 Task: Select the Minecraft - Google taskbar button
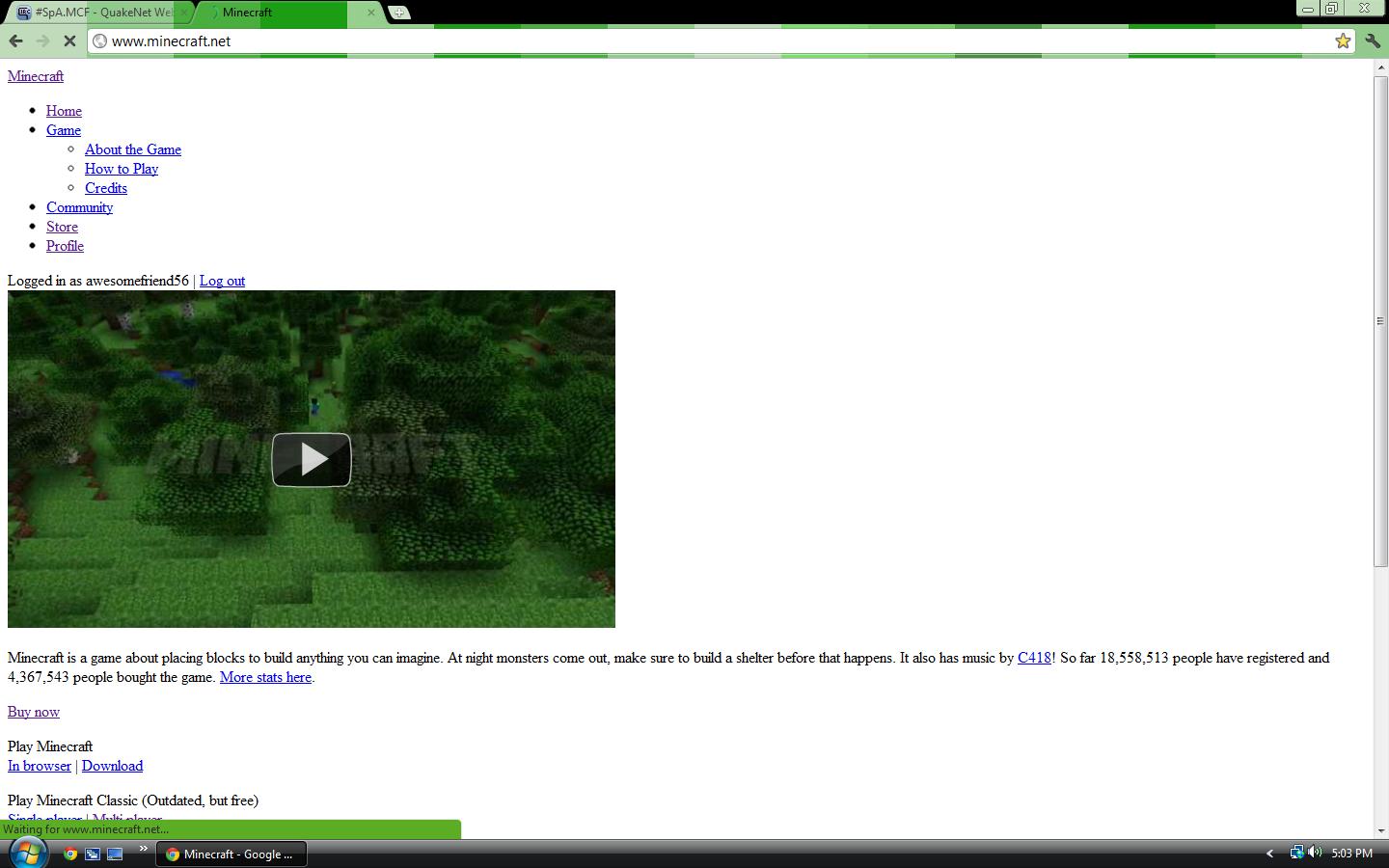point(231,854)
